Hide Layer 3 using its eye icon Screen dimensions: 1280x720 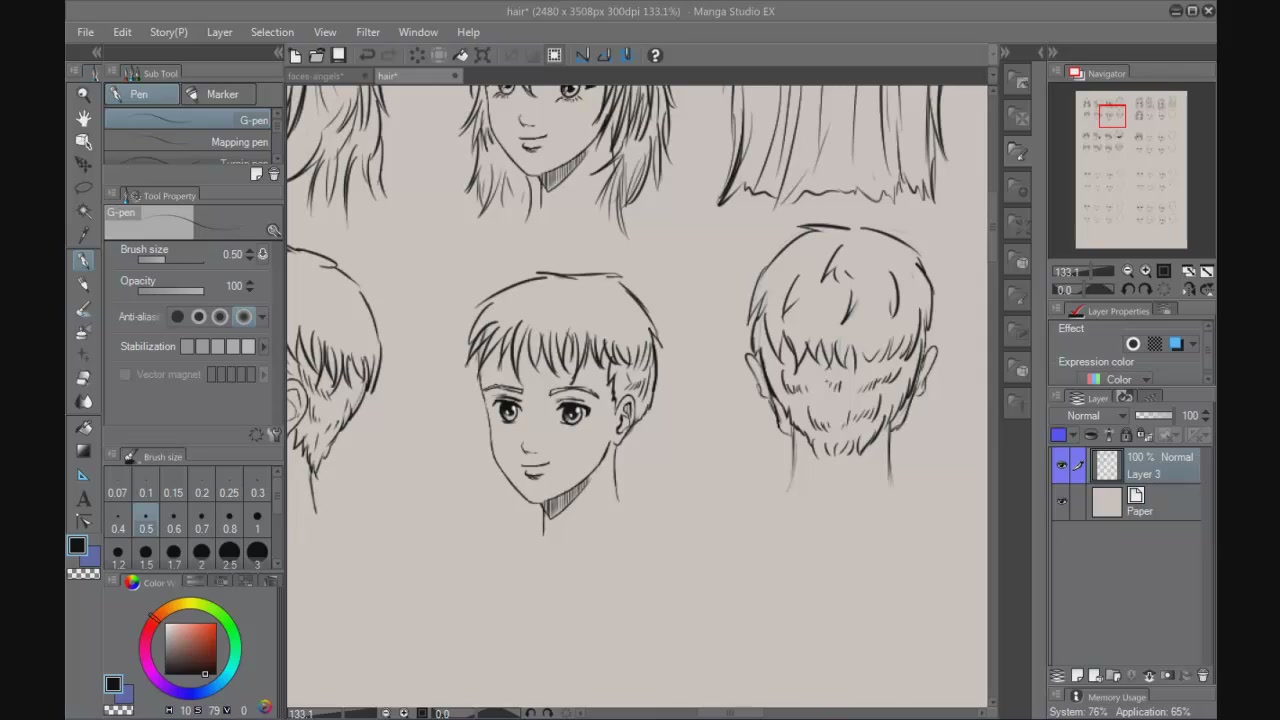pyautogui.click(x=1061, y=465)
